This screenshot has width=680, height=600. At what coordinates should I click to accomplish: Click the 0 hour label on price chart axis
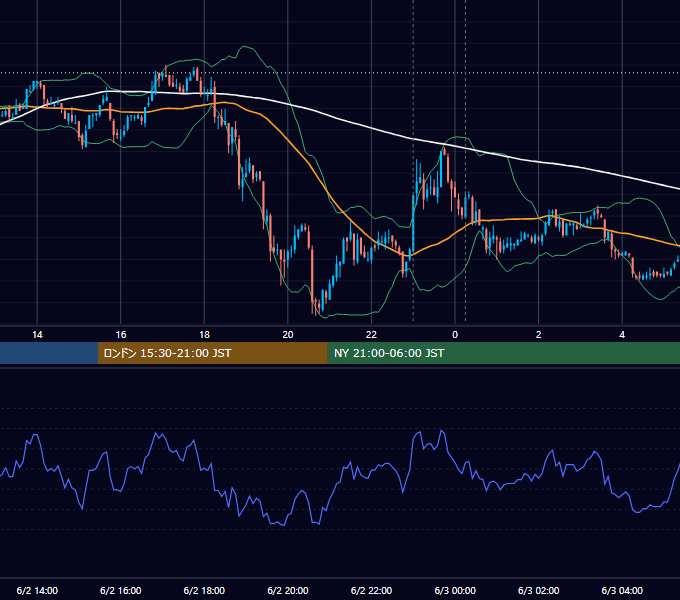point(455,335)
